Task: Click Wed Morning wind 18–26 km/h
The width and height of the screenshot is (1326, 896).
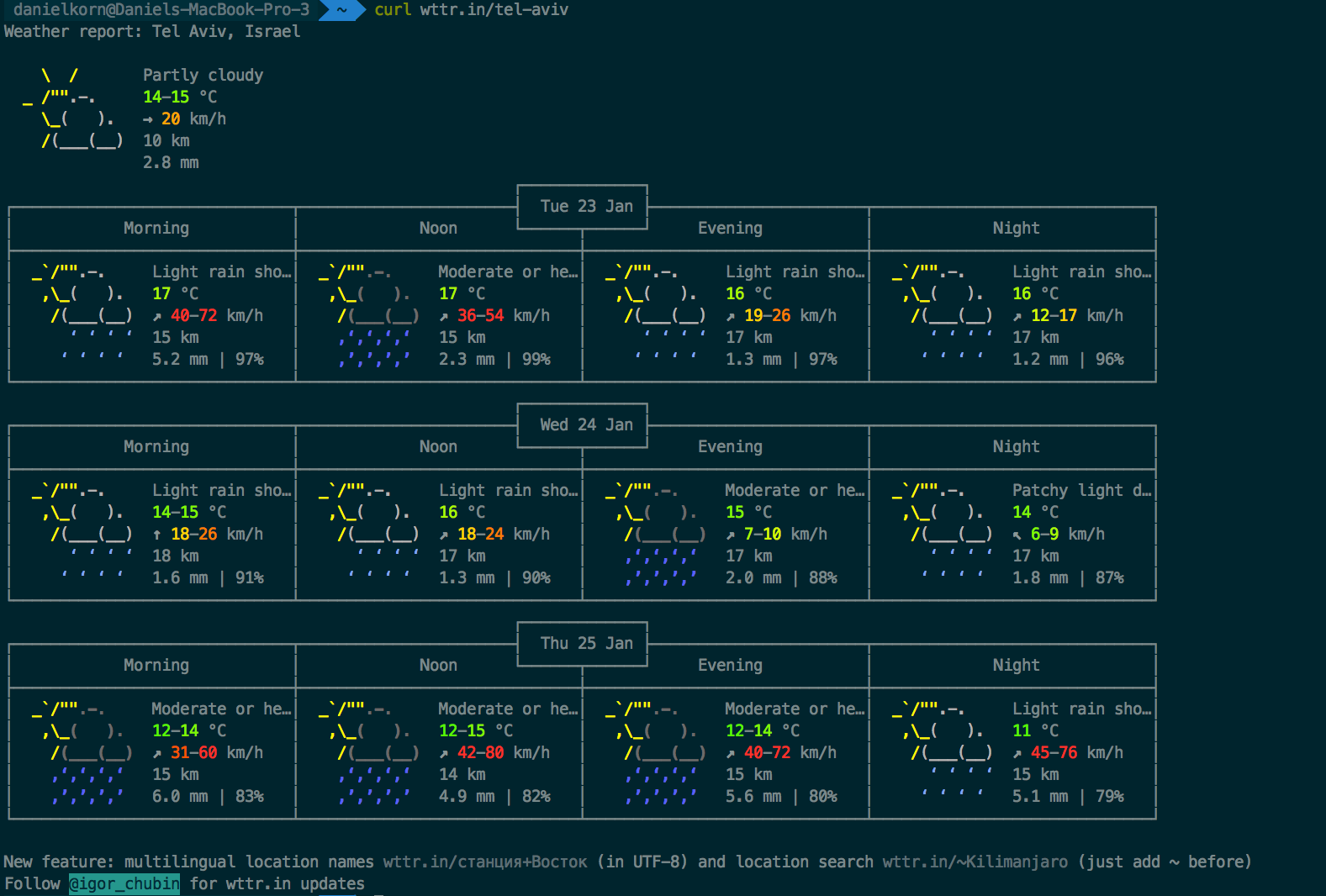Action: tap(208, 534)
